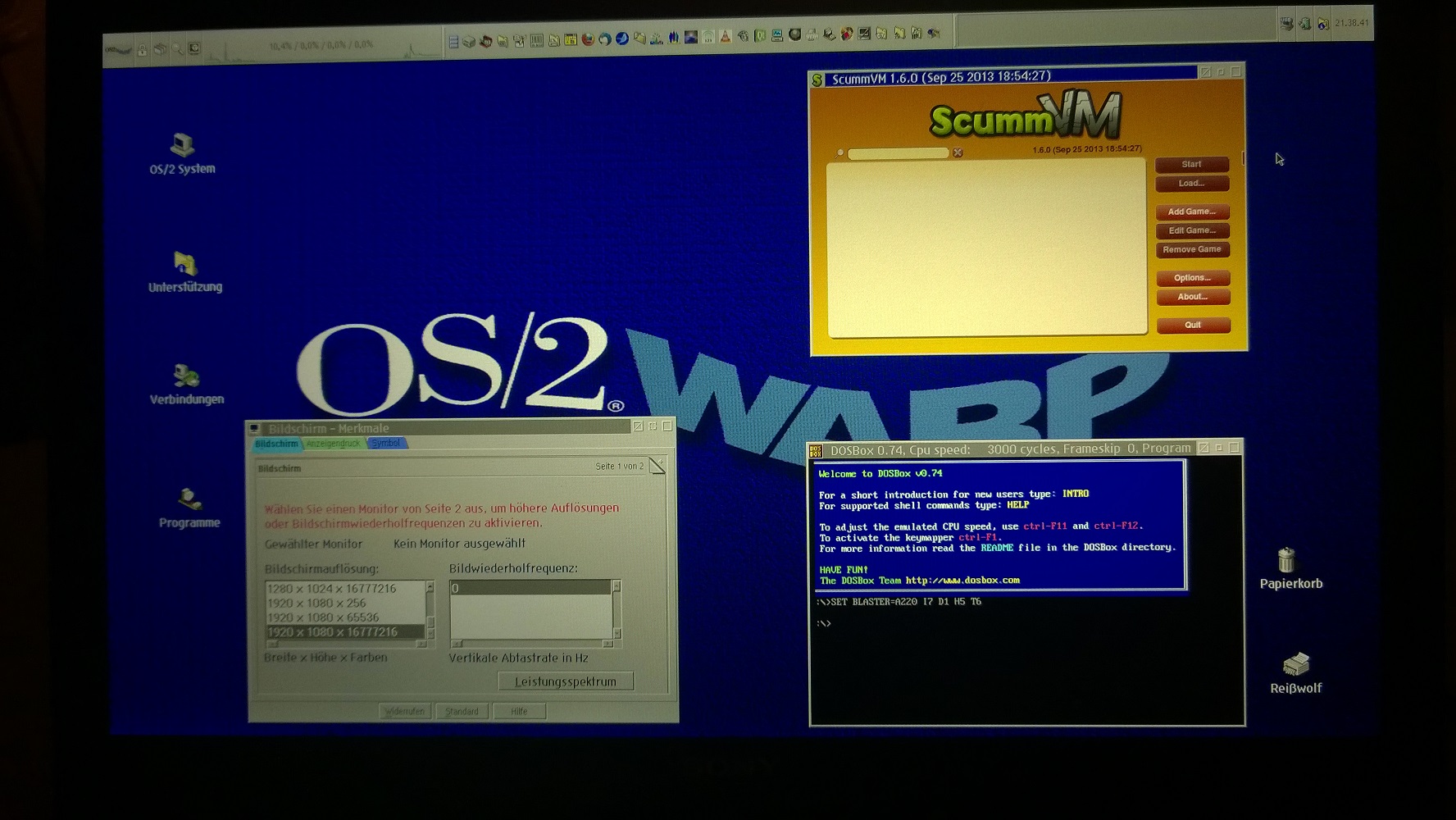
Task: Select refresh rate entry 0
Action: tap(530, 588)
